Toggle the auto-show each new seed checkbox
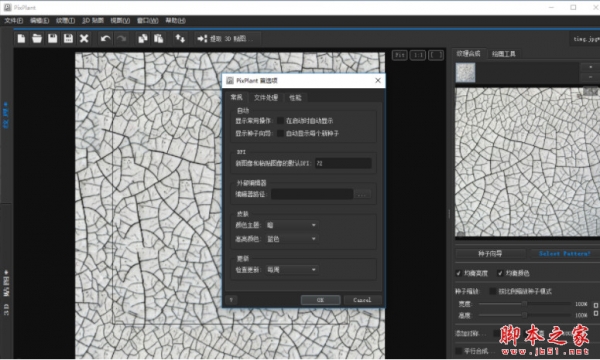 pyautogui.click(x=280, y=134)
